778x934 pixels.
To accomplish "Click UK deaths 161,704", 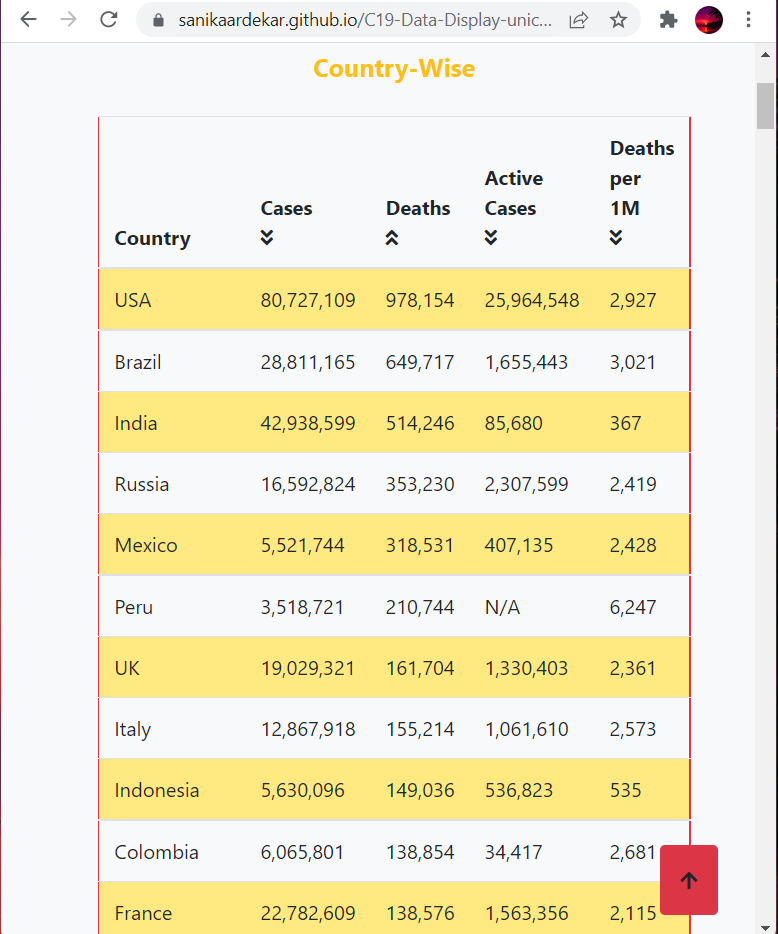I will pos(420,668).
